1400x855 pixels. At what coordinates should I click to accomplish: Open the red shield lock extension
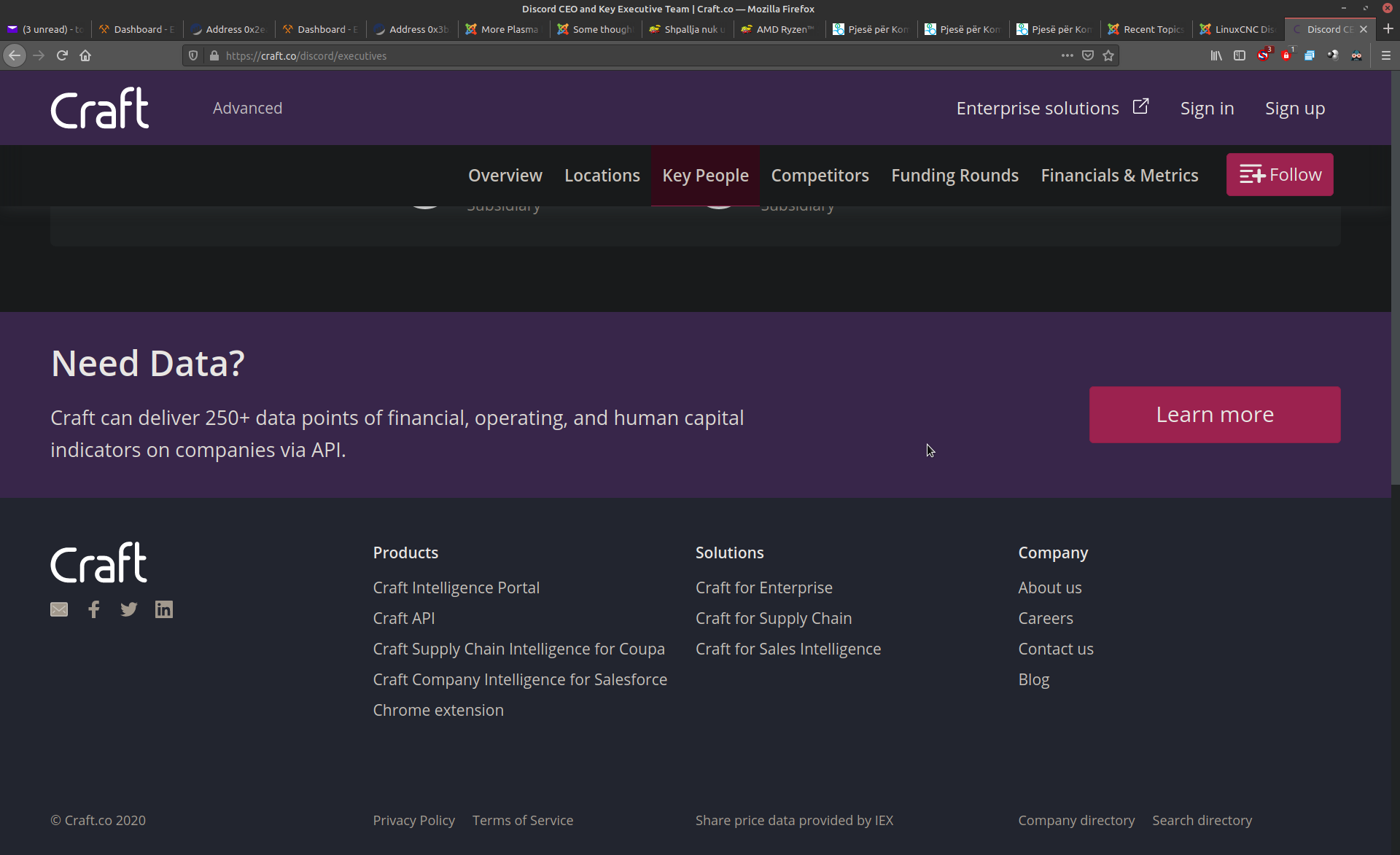point(1287,55)
